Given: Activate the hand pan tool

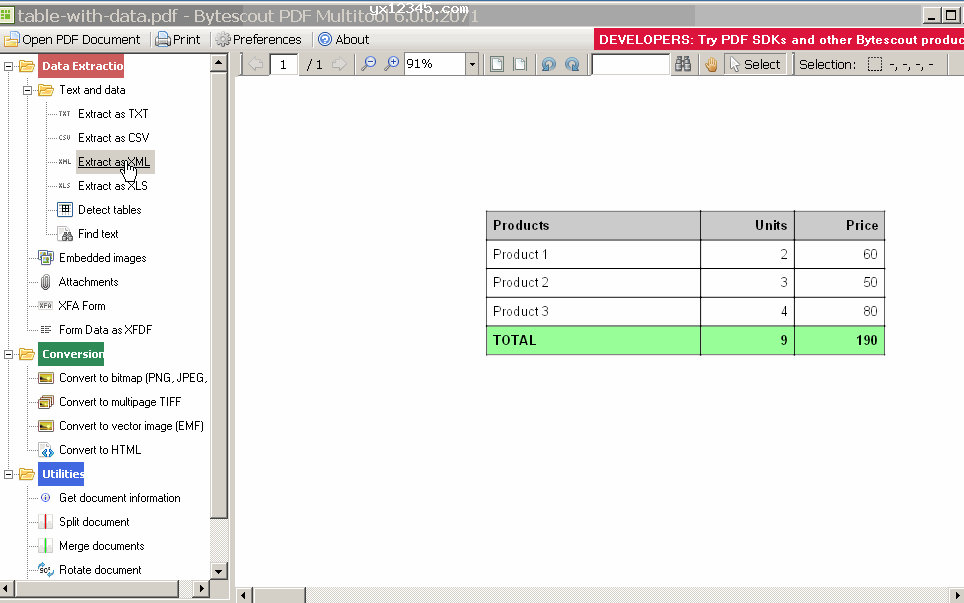Looking at the screenshot, I should 711,64.
